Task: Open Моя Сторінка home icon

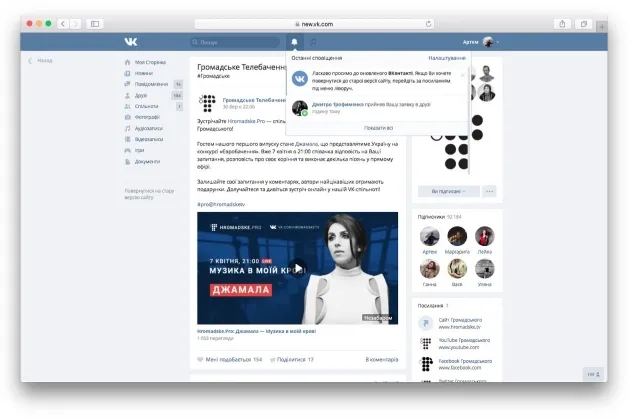Action: (x=127, y=62)
